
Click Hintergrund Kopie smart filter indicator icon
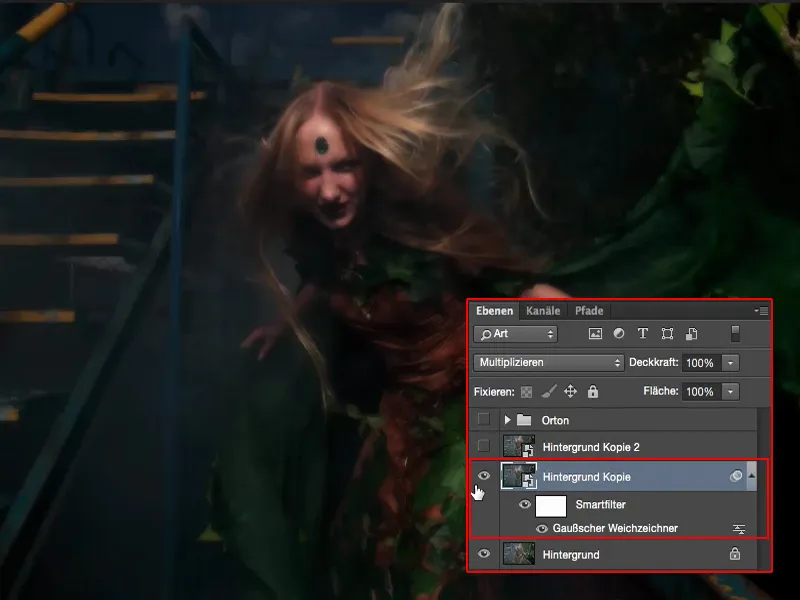point(736,476)
